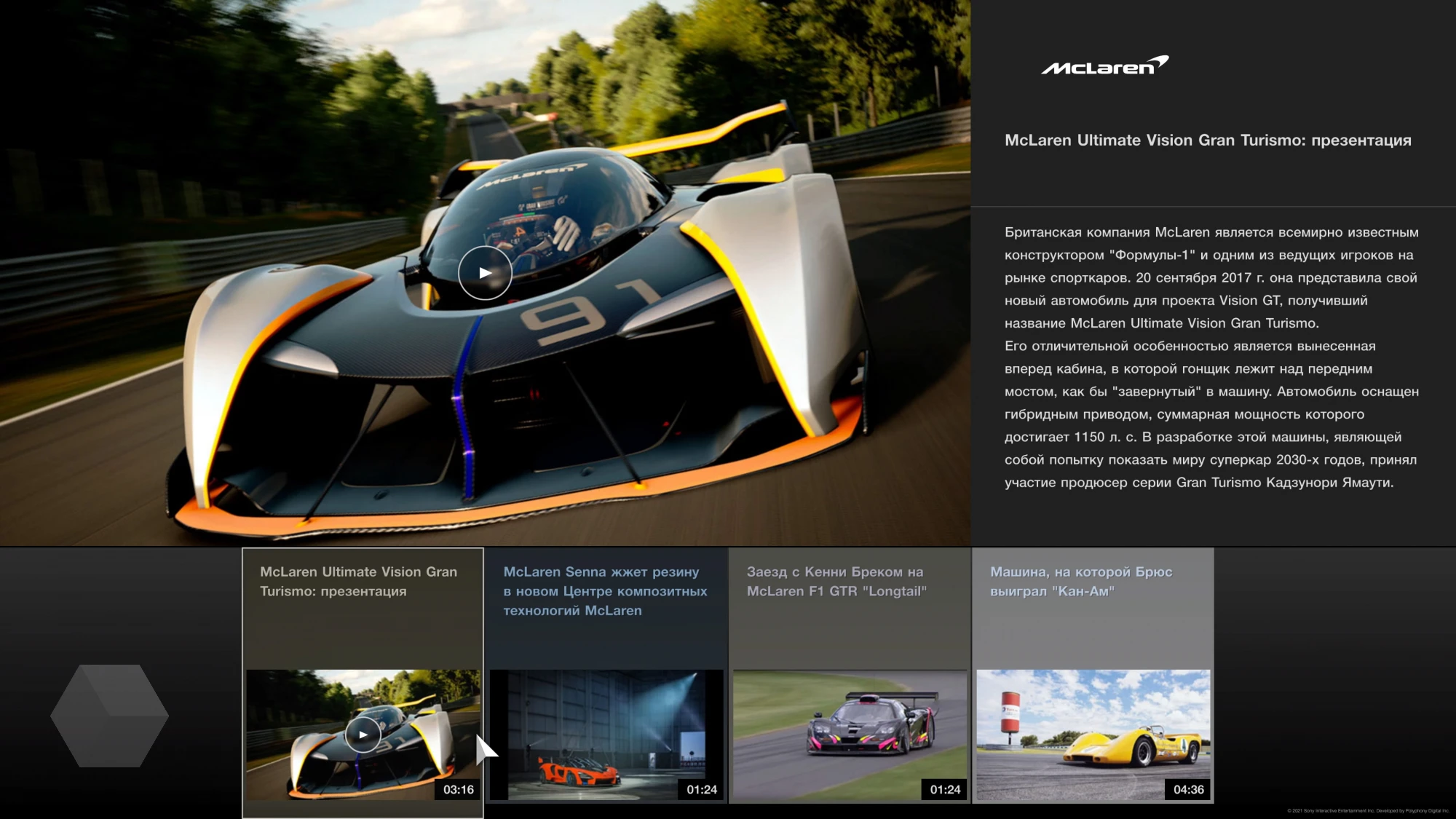Click the description paragraph starting Британская компания McLaren
This screenshot has width=1456, height=819.
point(1211,277)
